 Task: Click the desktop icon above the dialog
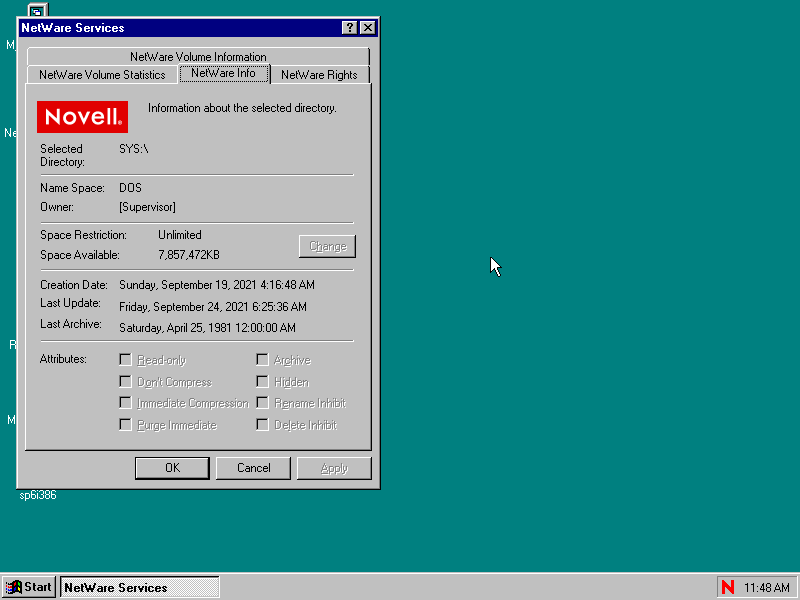coord(38,10)
